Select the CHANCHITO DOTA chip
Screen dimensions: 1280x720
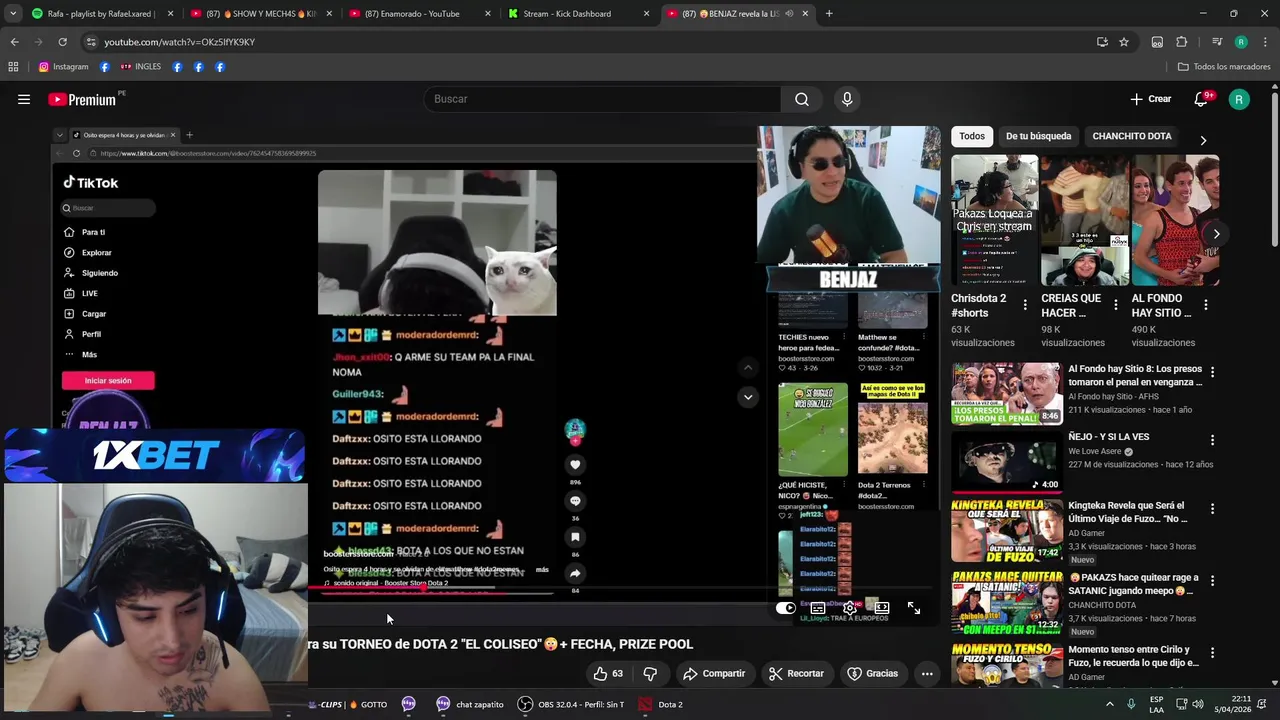[x=1132, y=136]
